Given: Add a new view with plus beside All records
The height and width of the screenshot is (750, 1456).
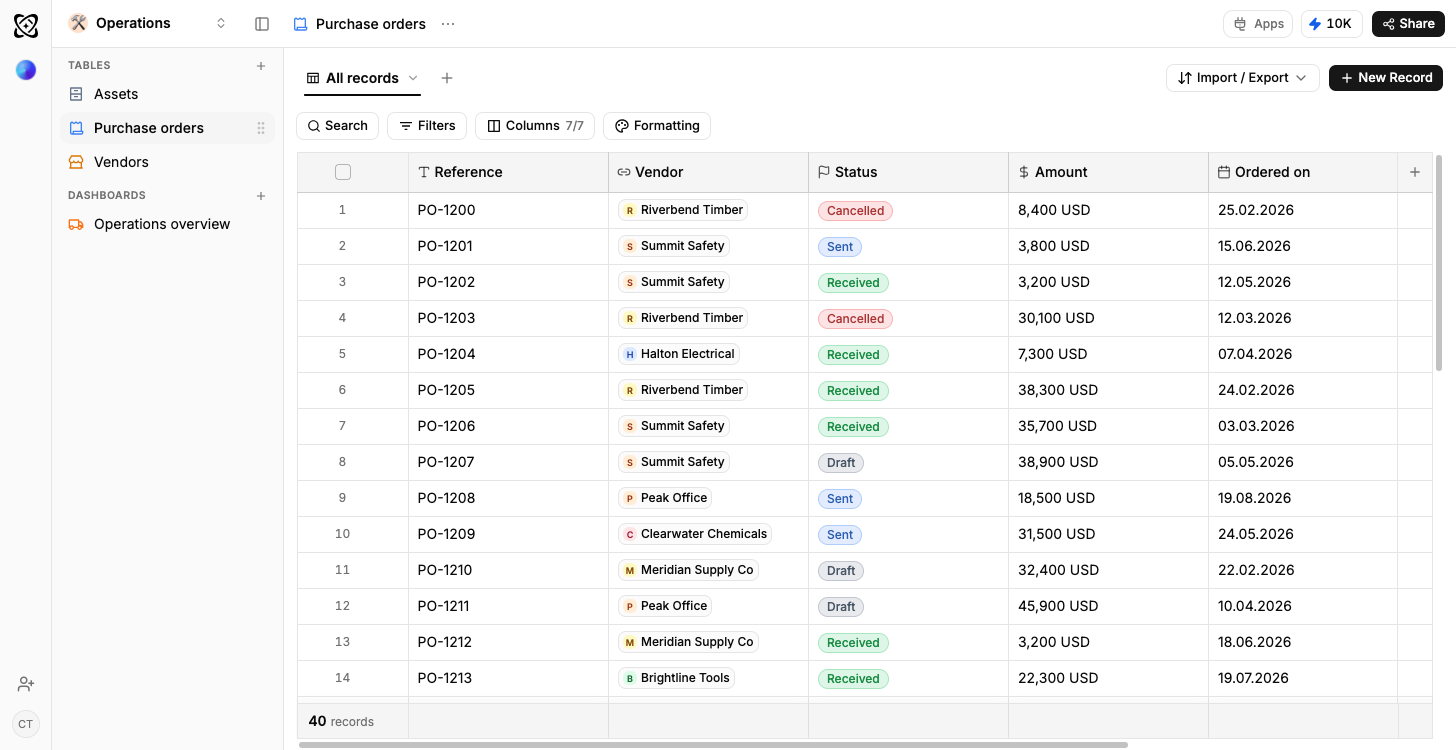Looking at the screenshot, I should (447, 78).
